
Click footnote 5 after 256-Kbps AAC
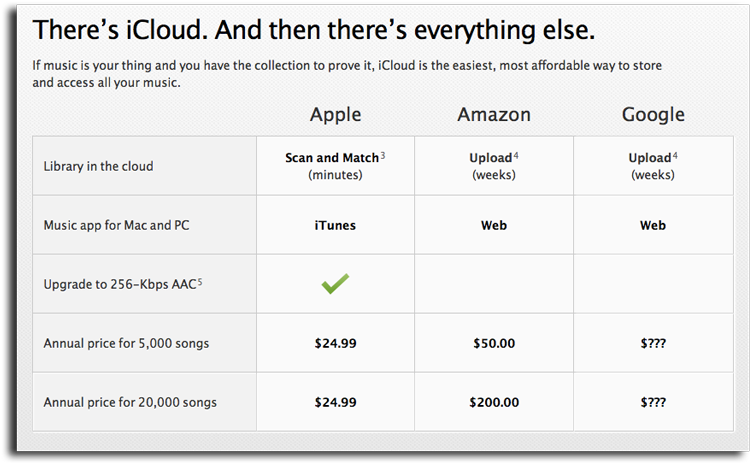pos(200,282)
